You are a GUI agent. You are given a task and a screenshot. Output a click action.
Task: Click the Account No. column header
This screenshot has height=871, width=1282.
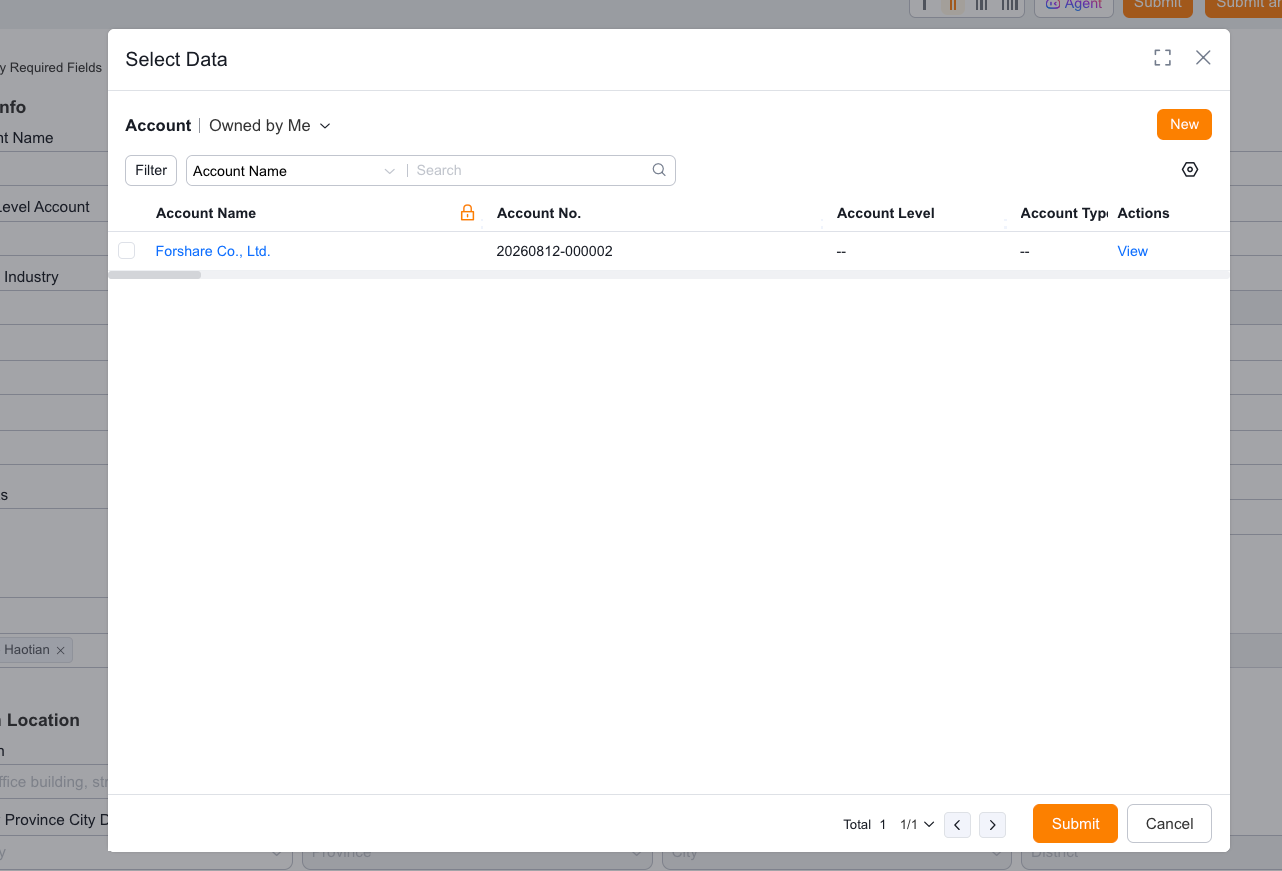539,213
